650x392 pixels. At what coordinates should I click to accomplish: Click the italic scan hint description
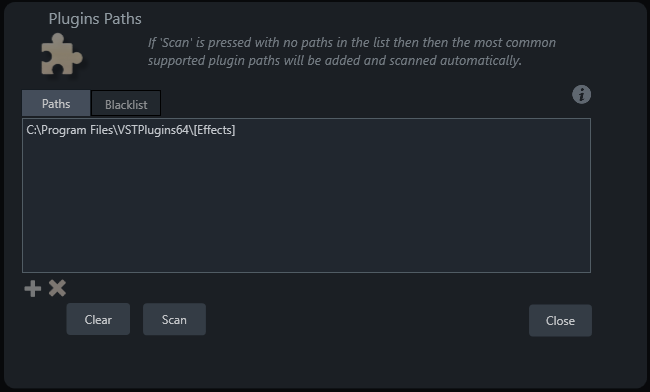tap(352, 51)
